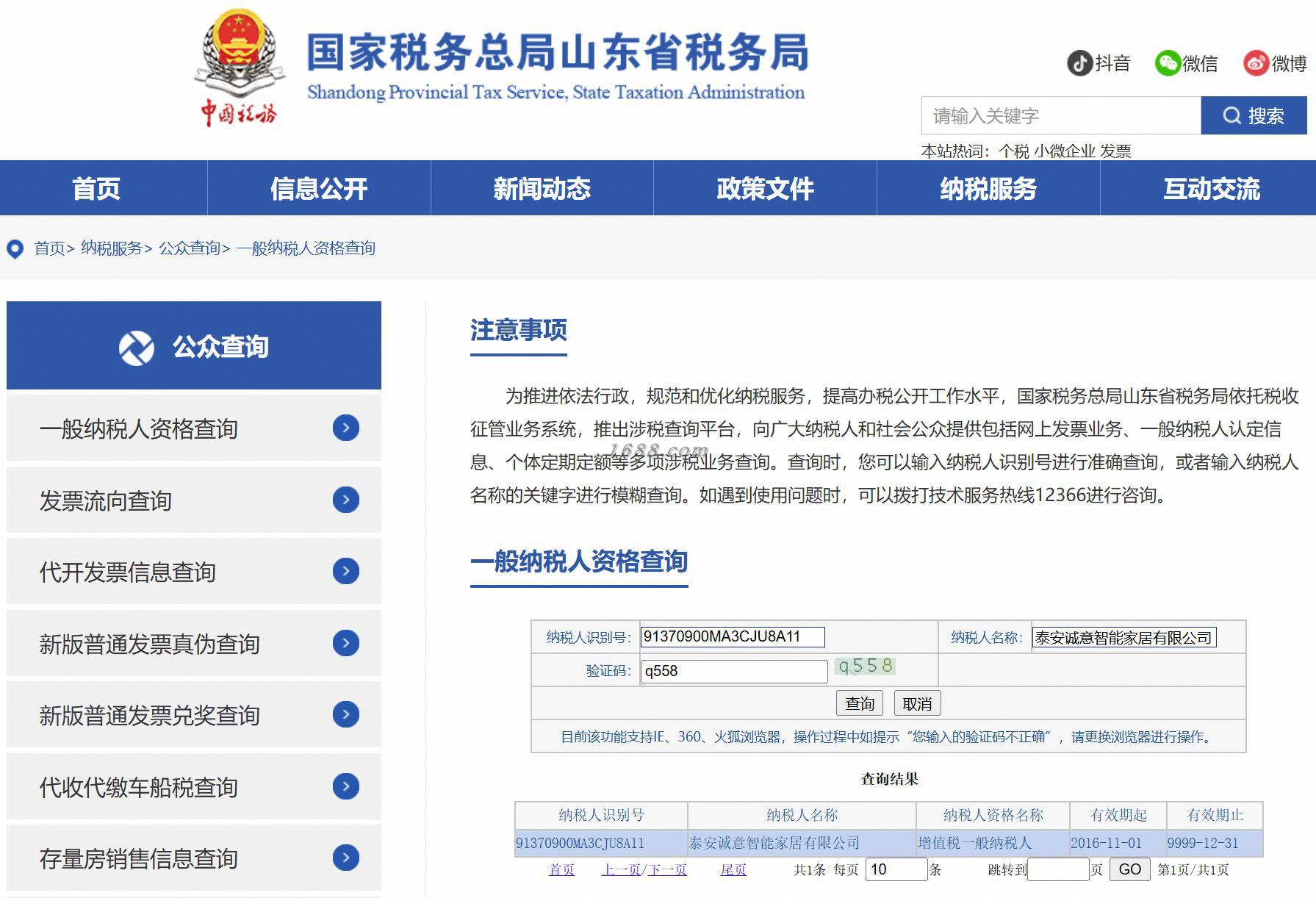Click the captcha image q558 to refresh

tap(865, 667)
